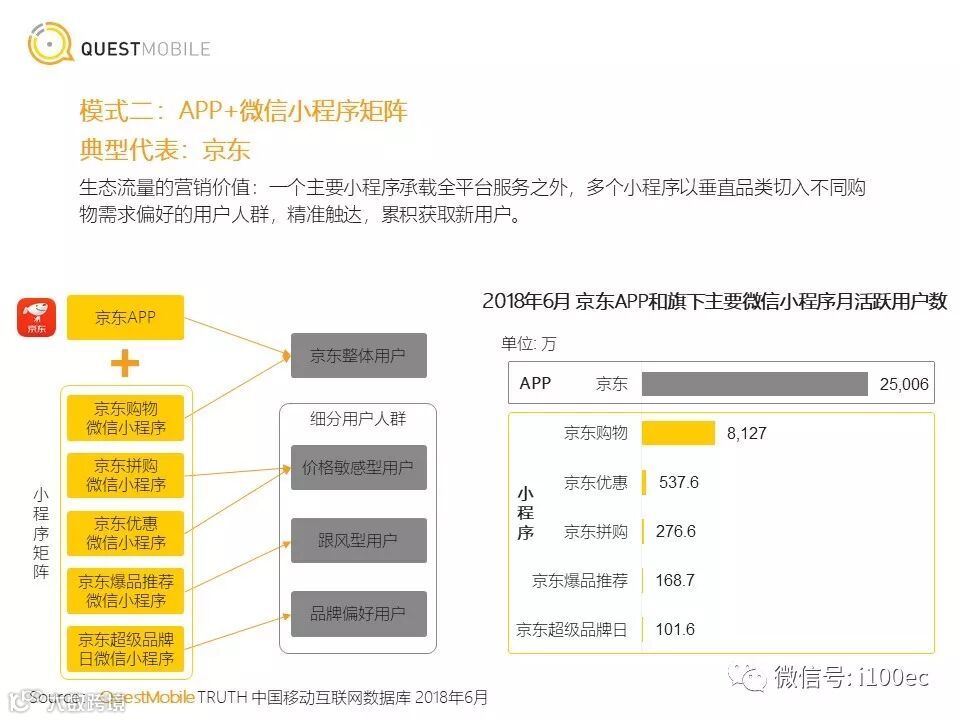Image resolution: width=960 pixels, height=720 pixels.
Task: Click the heading 典型代表：京东
Action: 165,150
